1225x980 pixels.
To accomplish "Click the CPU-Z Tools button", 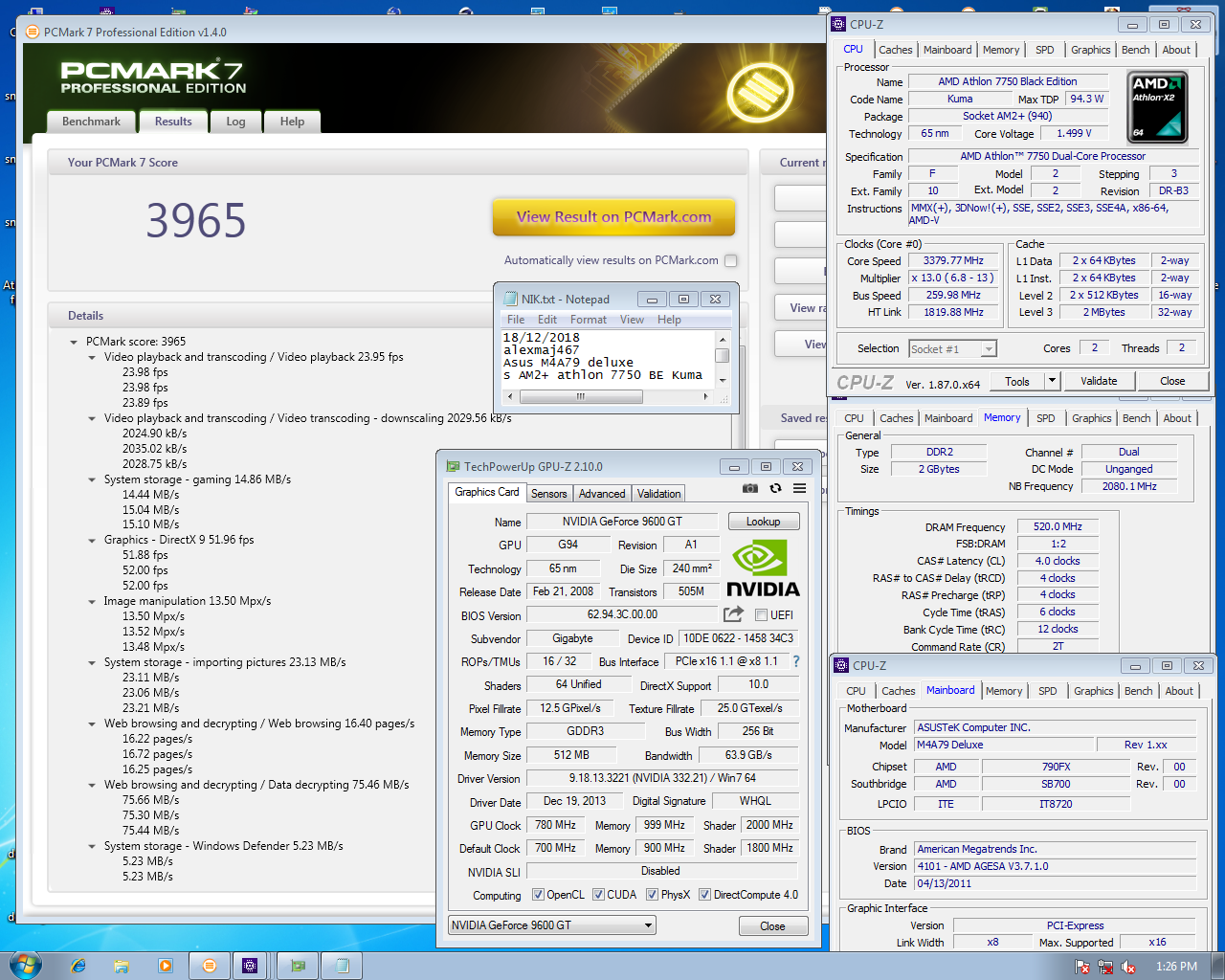I will point(1017,381).
